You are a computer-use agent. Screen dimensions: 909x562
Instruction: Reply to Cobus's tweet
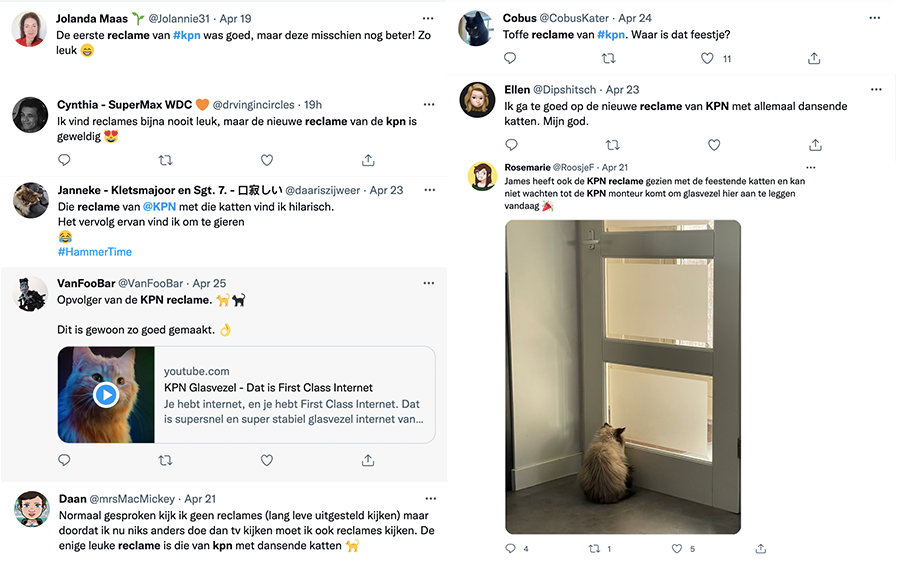pos(511,59)
